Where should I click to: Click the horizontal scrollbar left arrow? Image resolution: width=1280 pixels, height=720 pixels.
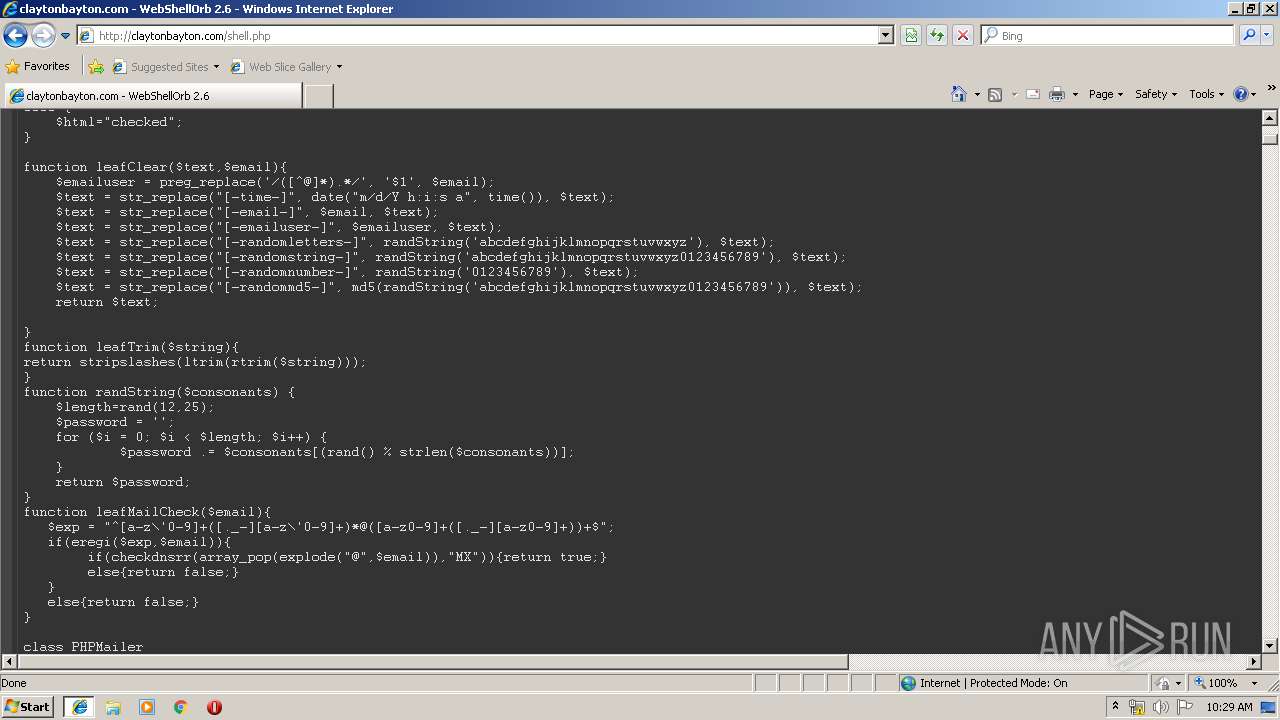(8, 662)
